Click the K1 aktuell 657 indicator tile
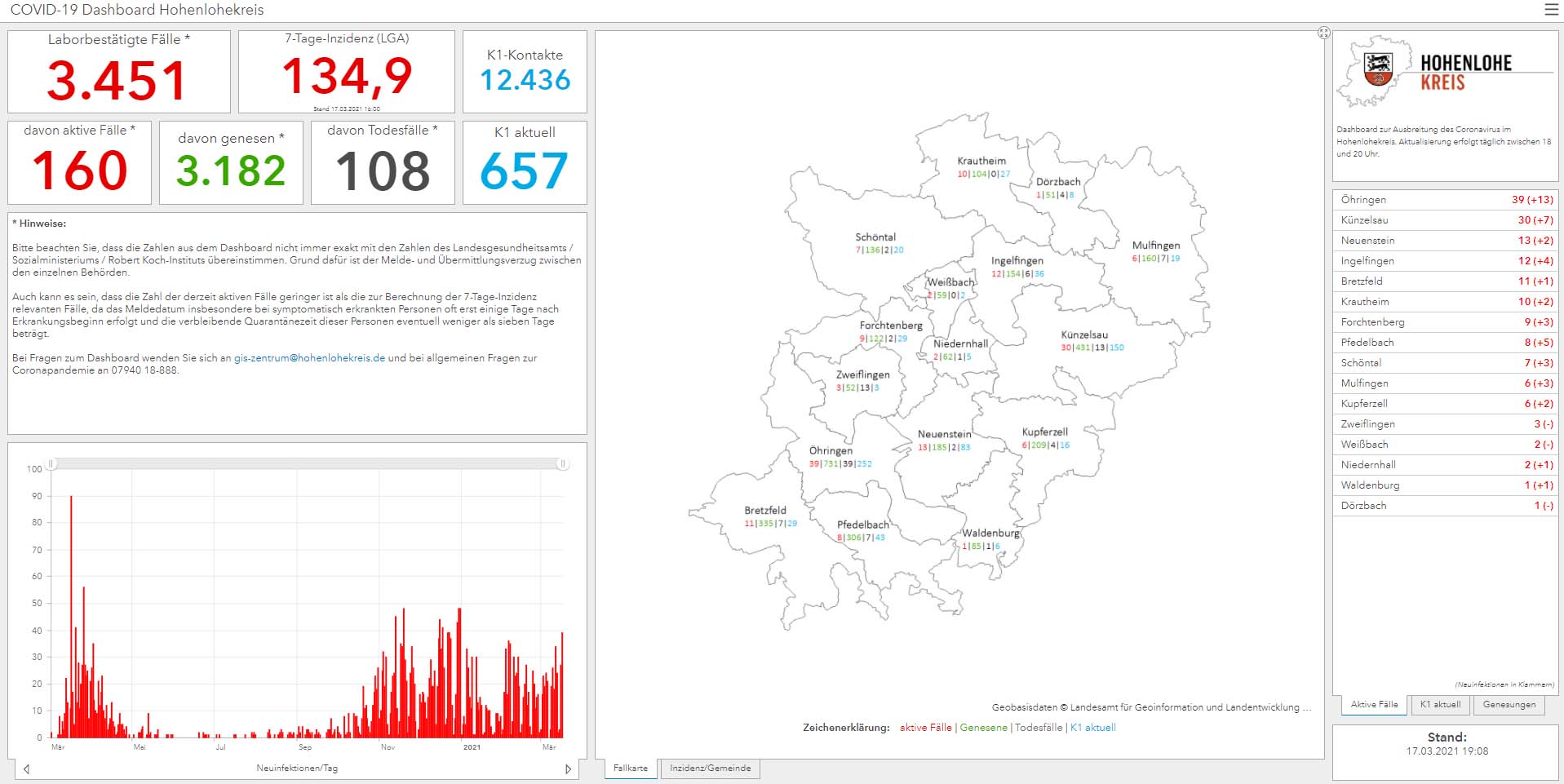Image resolution: width=1564 pixels, height=784 pixels. coord(525,162)
